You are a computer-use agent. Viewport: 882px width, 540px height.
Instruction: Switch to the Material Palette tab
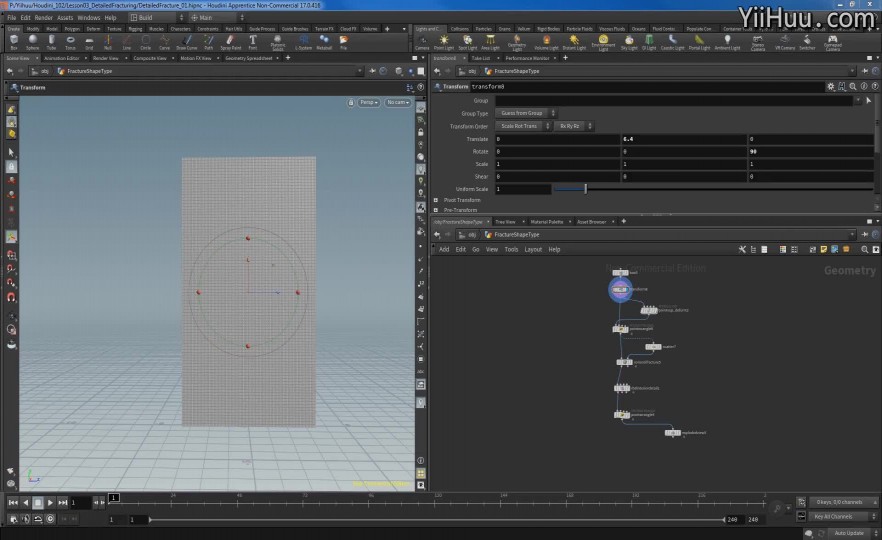tap(547, 222)
